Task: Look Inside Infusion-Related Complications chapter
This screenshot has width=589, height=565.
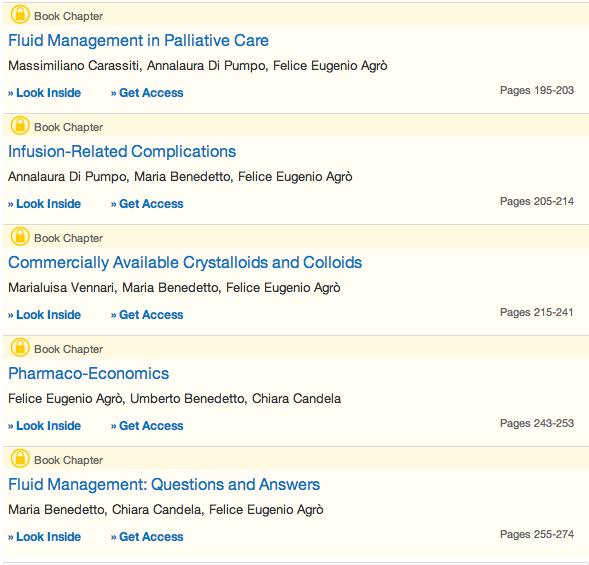Action: 44,204
